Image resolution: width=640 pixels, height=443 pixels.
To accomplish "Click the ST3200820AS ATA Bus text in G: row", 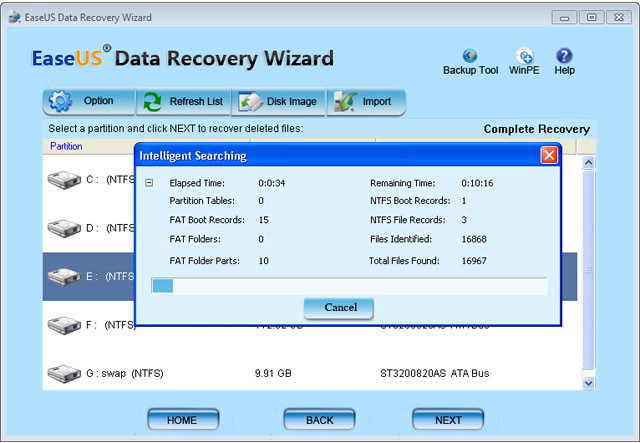I will [x=434, y=373].
